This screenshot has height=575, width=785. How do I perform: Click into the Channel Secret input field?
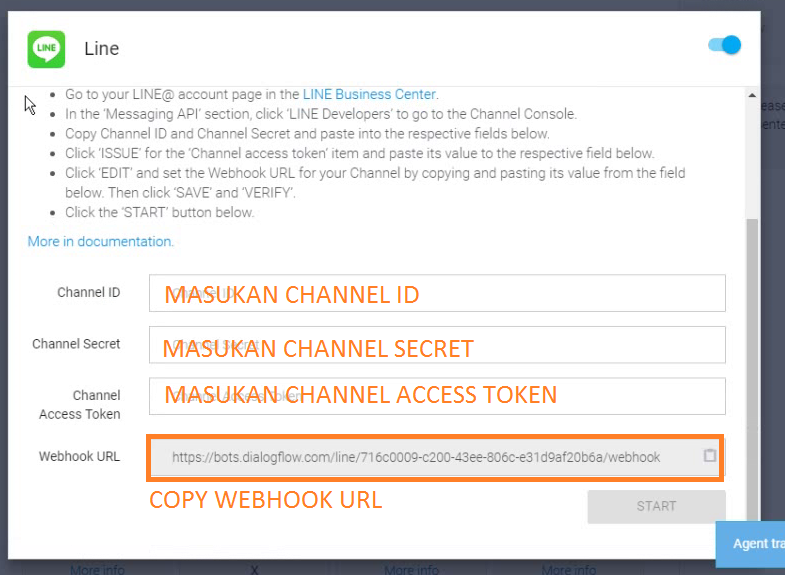pos(437,345)
